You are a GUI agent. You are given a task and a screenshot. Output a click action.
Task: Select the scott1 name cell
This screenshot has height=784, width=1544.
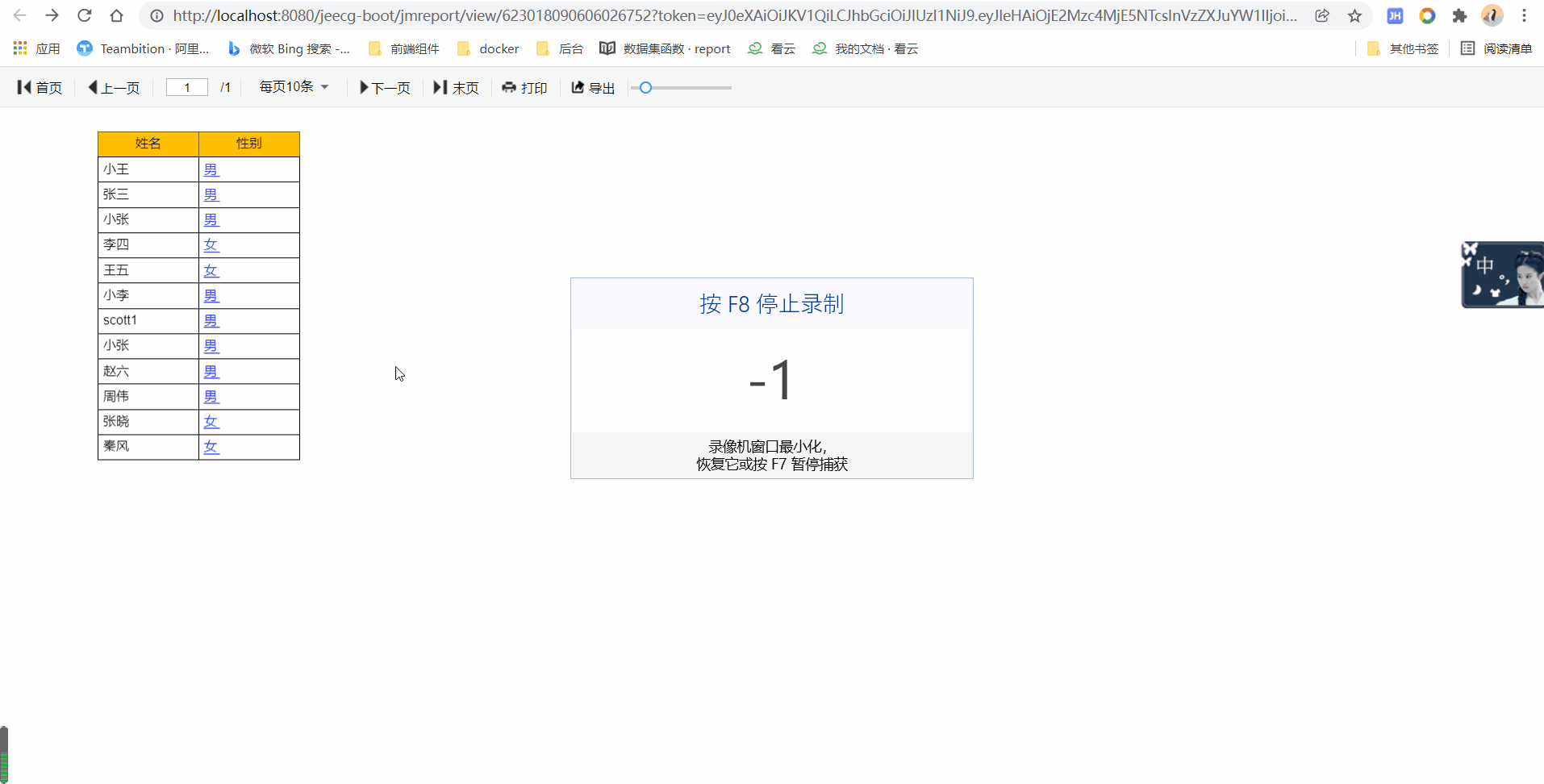[148, 320]
